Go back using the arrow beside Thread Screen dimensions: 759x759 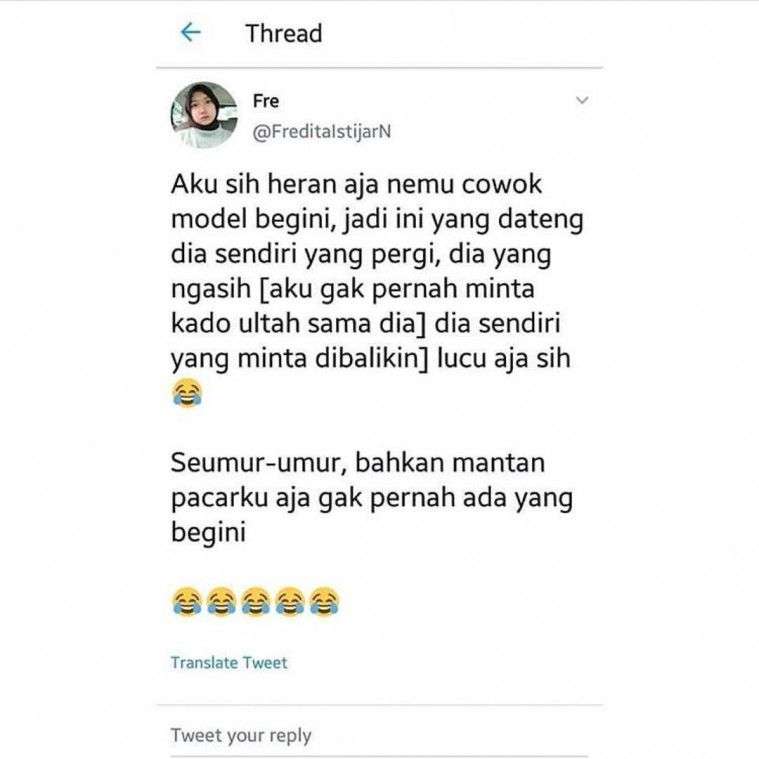[x=190, y=32]
